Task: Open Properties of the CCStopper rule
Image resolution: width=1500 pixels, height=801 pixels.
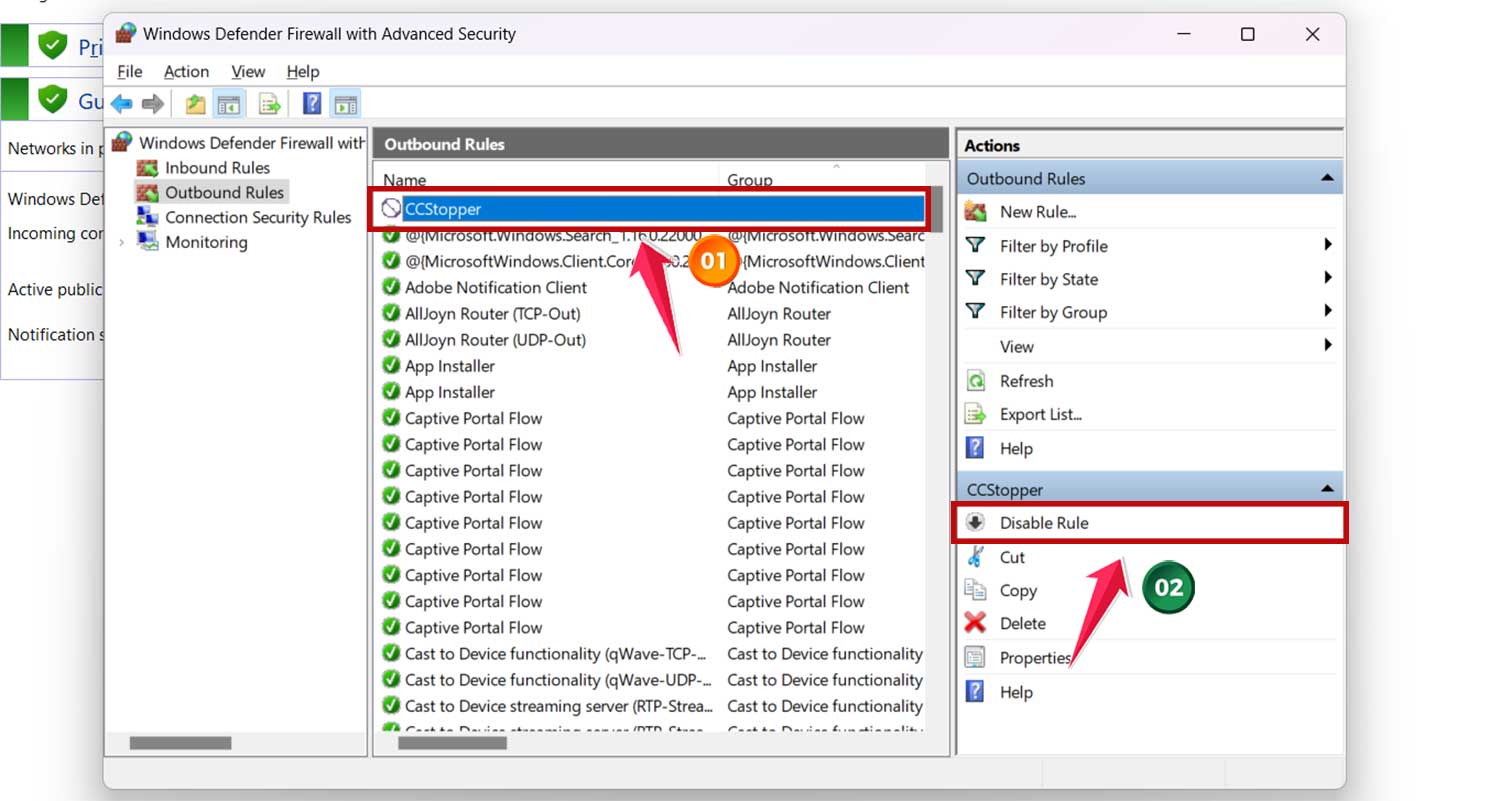Action: (x=1034, y=657)
